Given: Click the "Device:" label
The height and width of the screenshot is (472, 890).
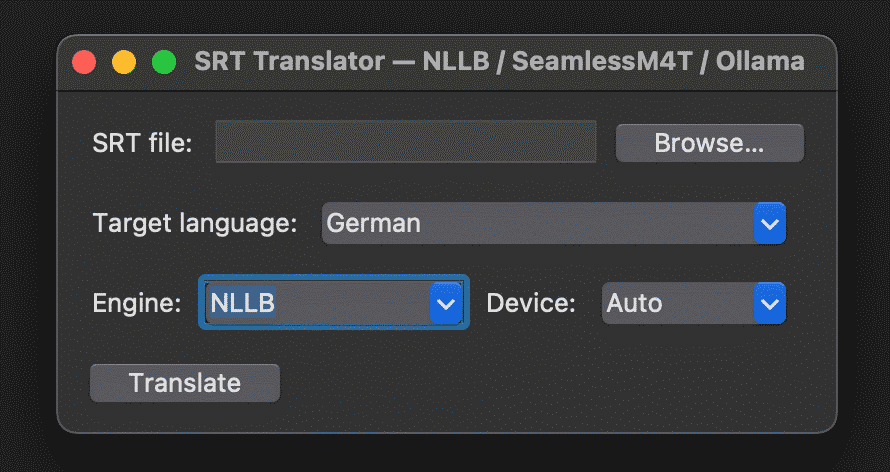Looking at the screenshot, I should [531, 303].
